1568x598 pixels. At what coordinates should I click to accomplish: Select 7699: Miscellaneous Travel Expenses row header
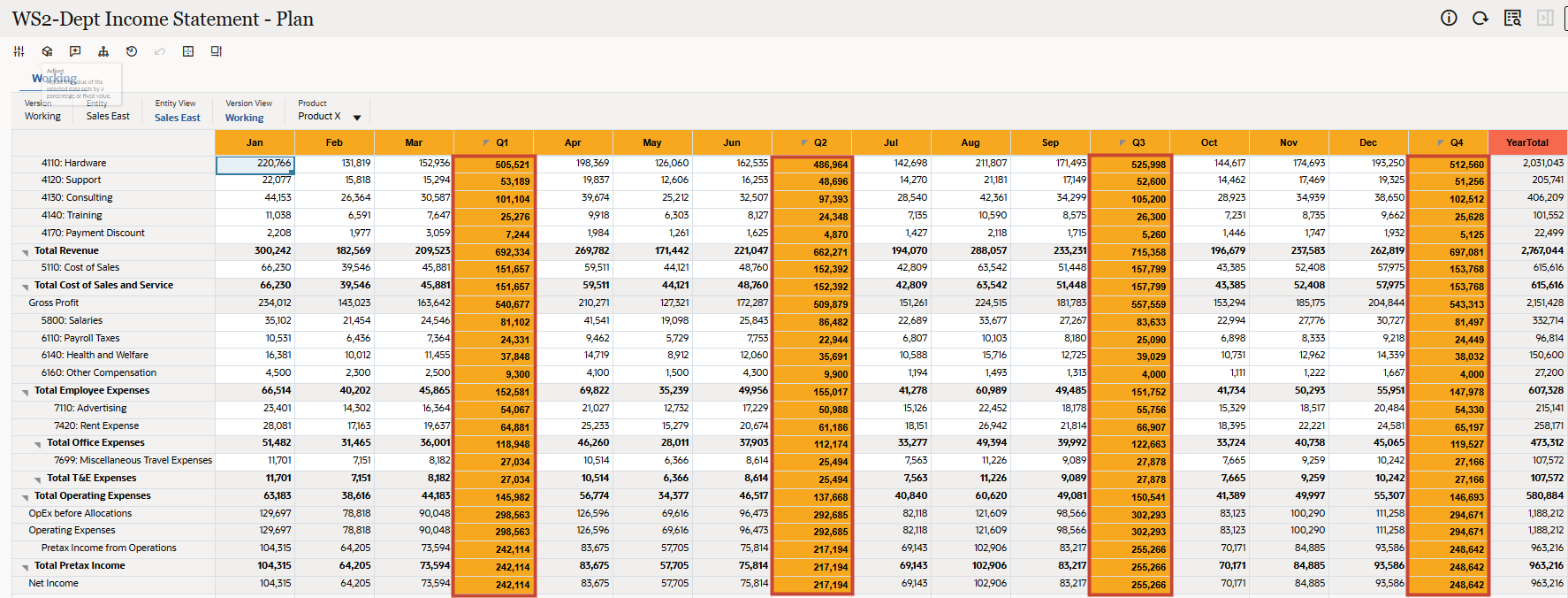click(x=113, y=460)
